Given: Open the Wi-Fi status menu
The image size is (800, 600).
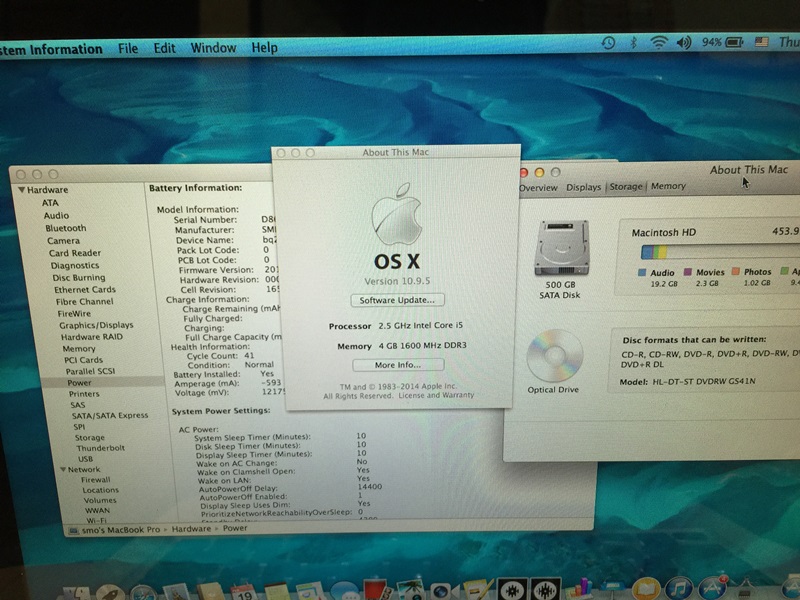Looking at the screenshot, I should tap(659, 43).
